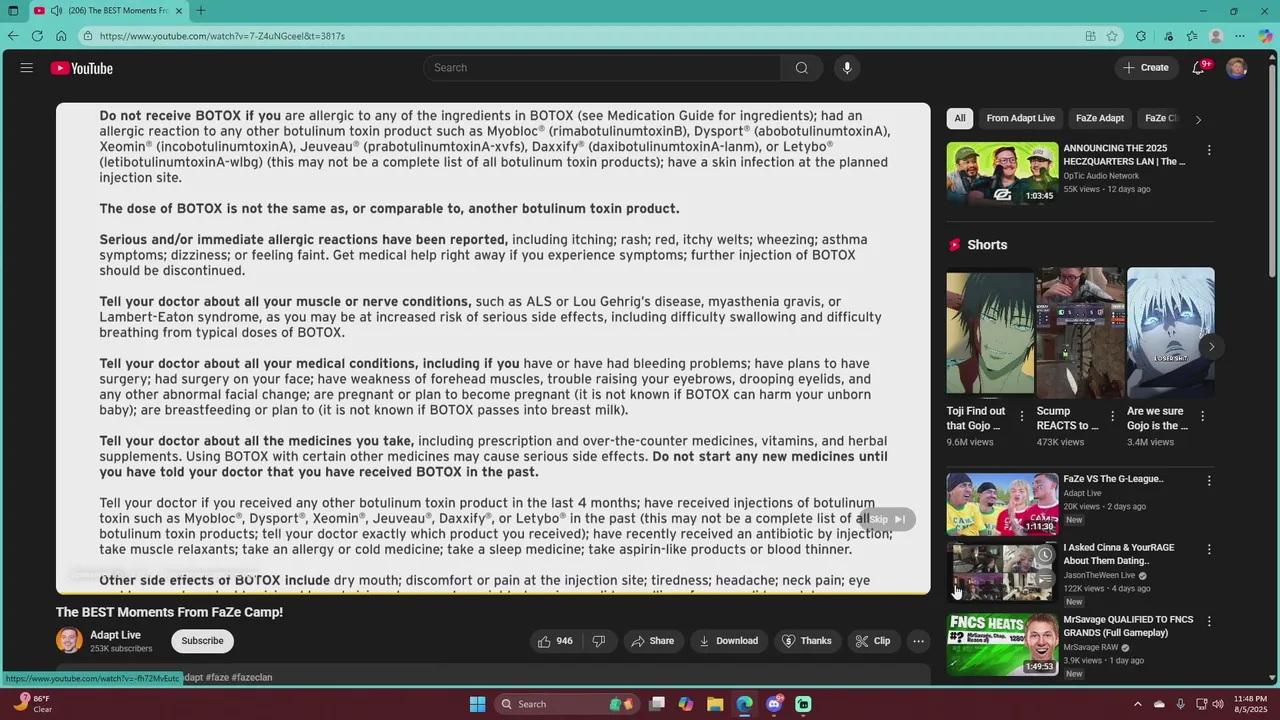Viewport: 1280px width, 720px height.
Task: Open the Windows Start menu
Action: [478, 704]
